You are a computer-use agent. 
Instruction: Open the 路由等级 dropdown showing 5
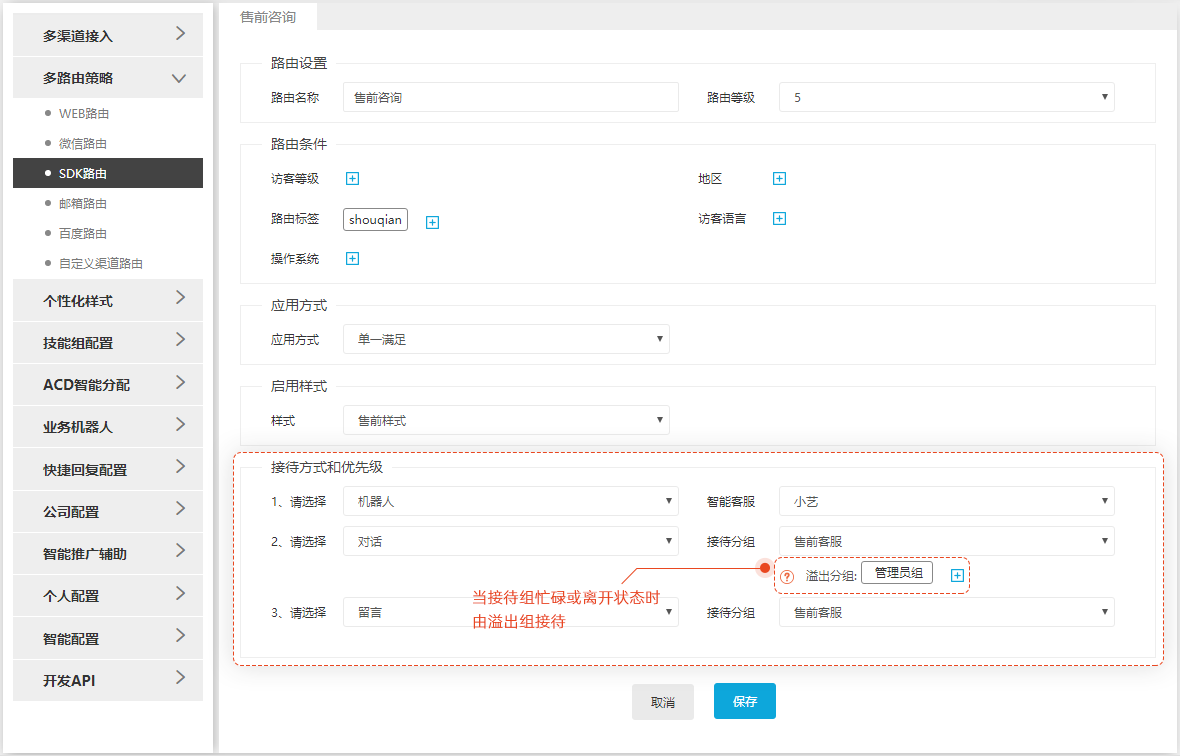click(947, 97)
